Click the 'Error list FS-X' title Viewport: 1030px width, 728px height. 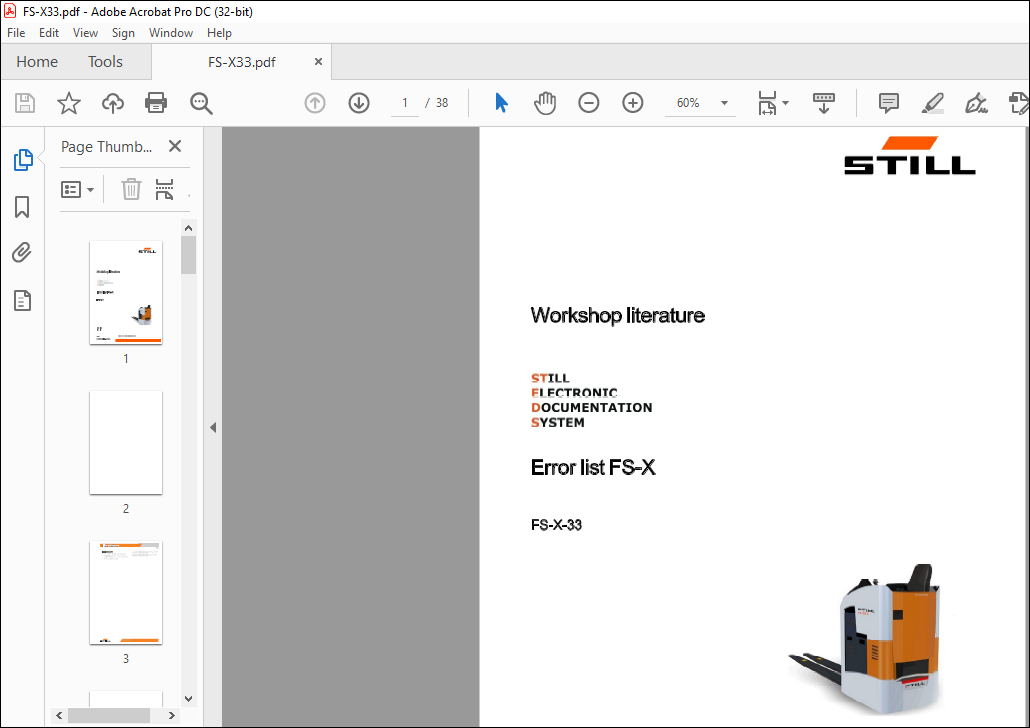593,468
